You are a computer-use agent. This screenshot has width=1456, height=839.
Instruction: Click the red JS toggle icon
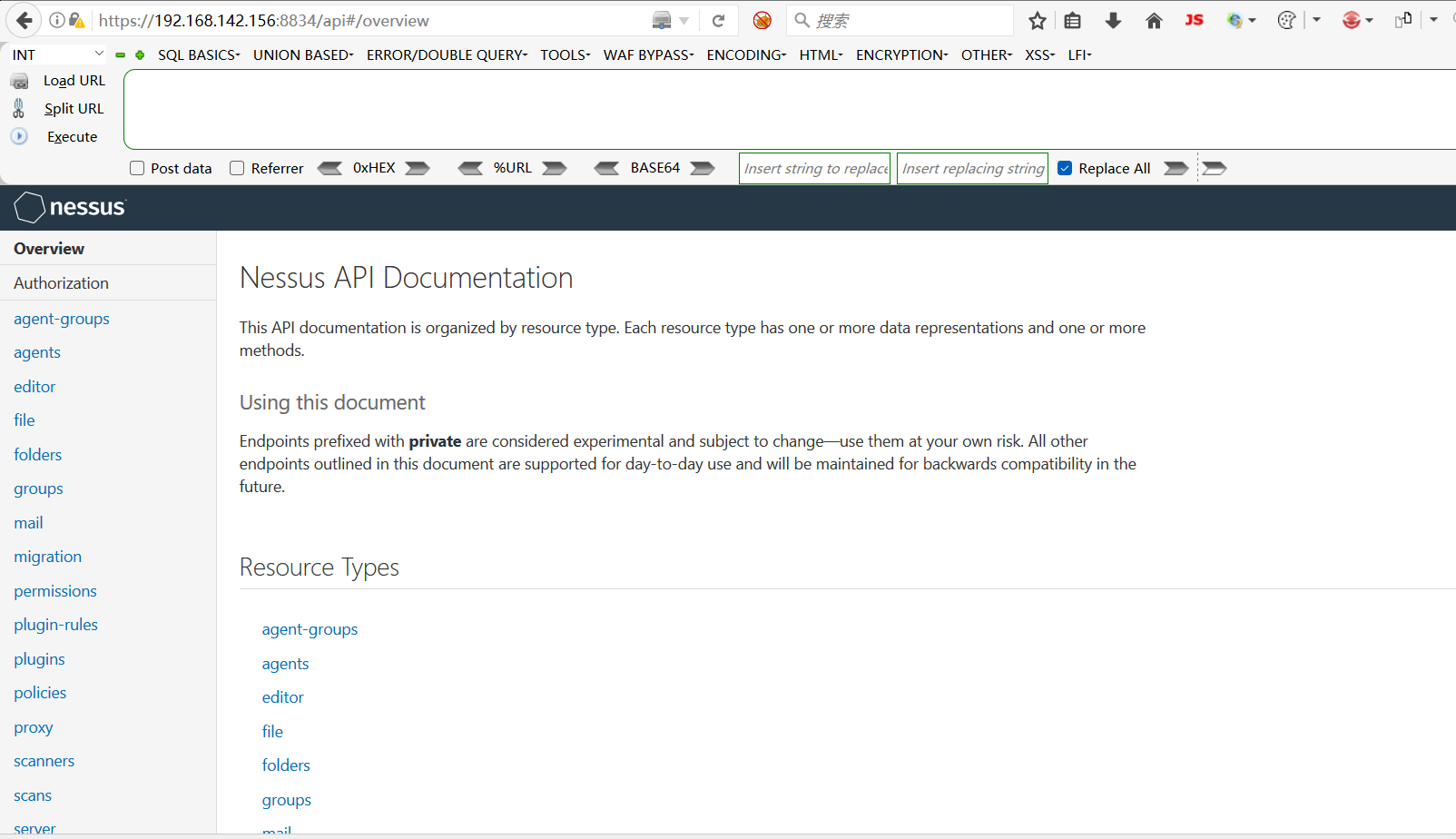coord(1194,20)
